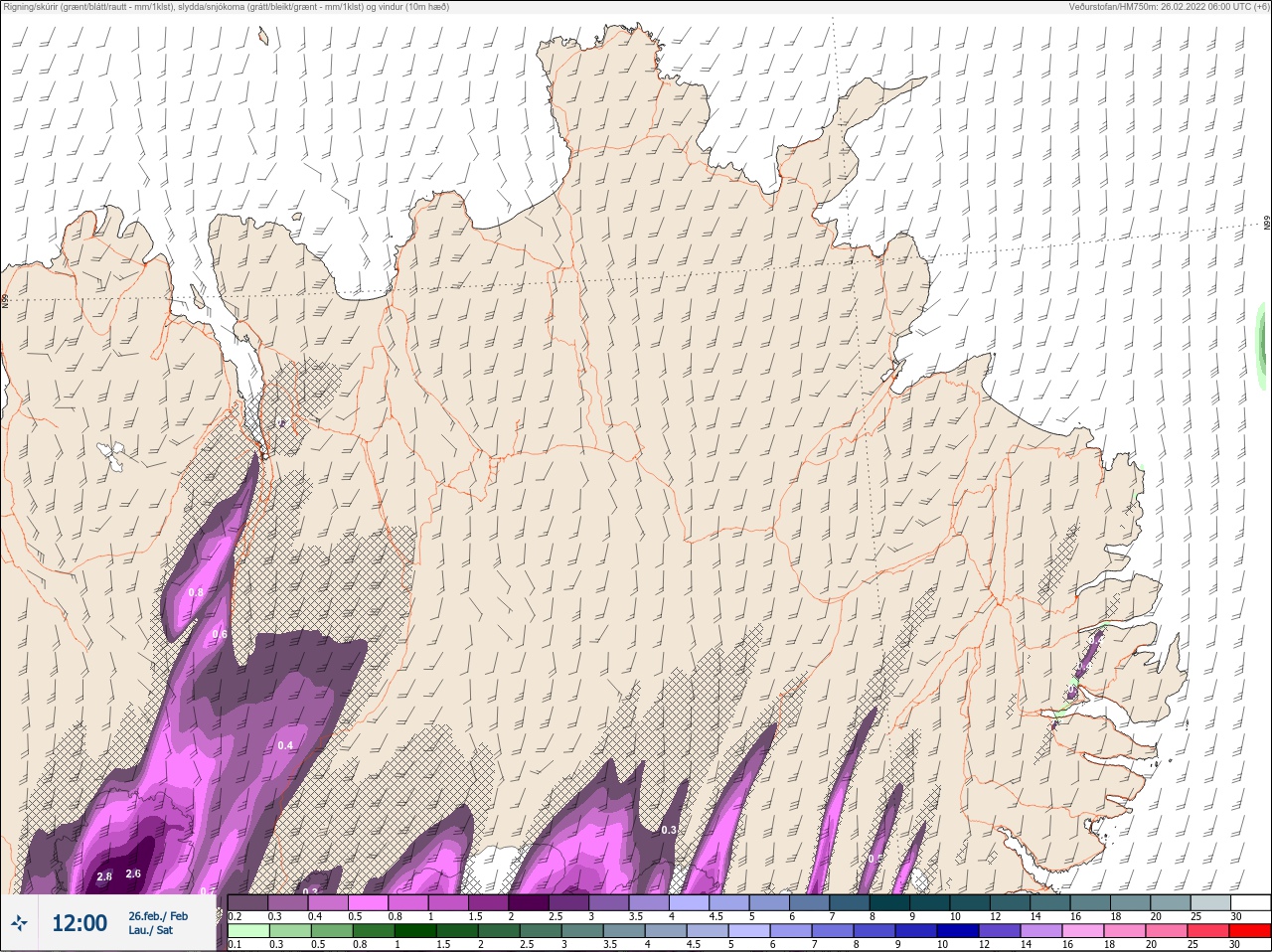
Task: Select pale green 0.1–0.3 legend swatch
Action: 248,931
